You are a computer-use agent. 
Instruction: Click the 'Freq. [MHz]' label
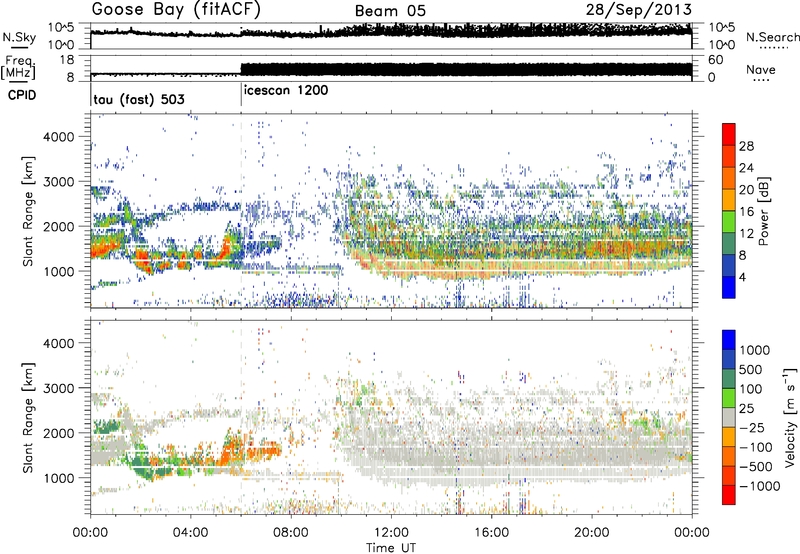(18, 67)
